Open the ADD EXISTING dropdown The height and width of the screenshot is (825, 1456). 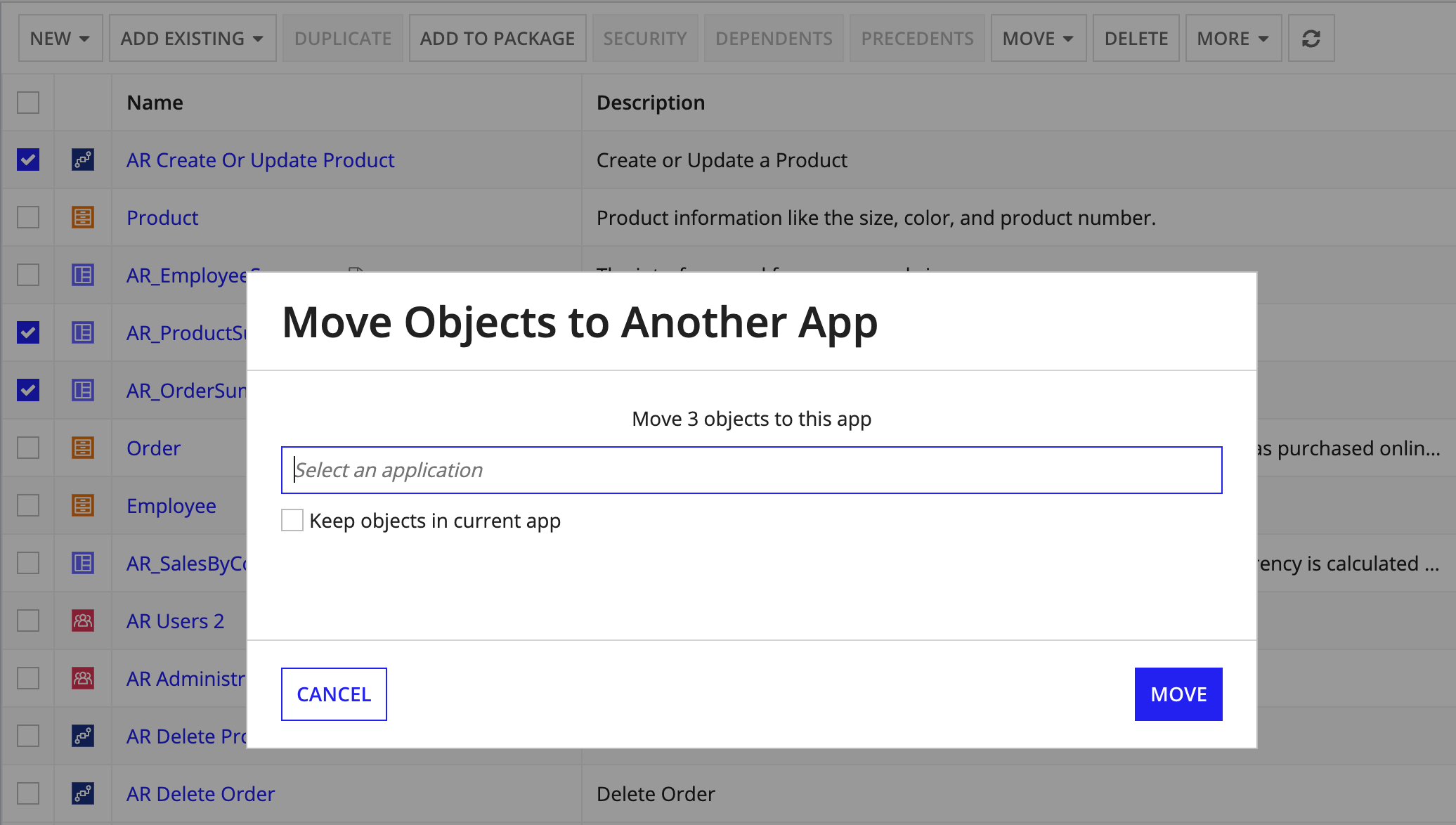coord(193,39)
